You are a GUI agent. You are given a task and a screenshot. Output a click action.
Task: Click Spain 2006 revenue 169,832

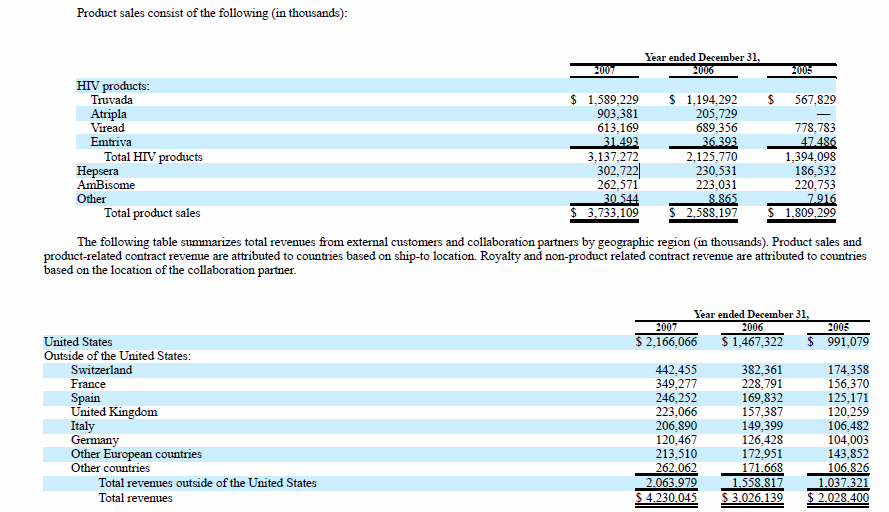tap(762, 398)
